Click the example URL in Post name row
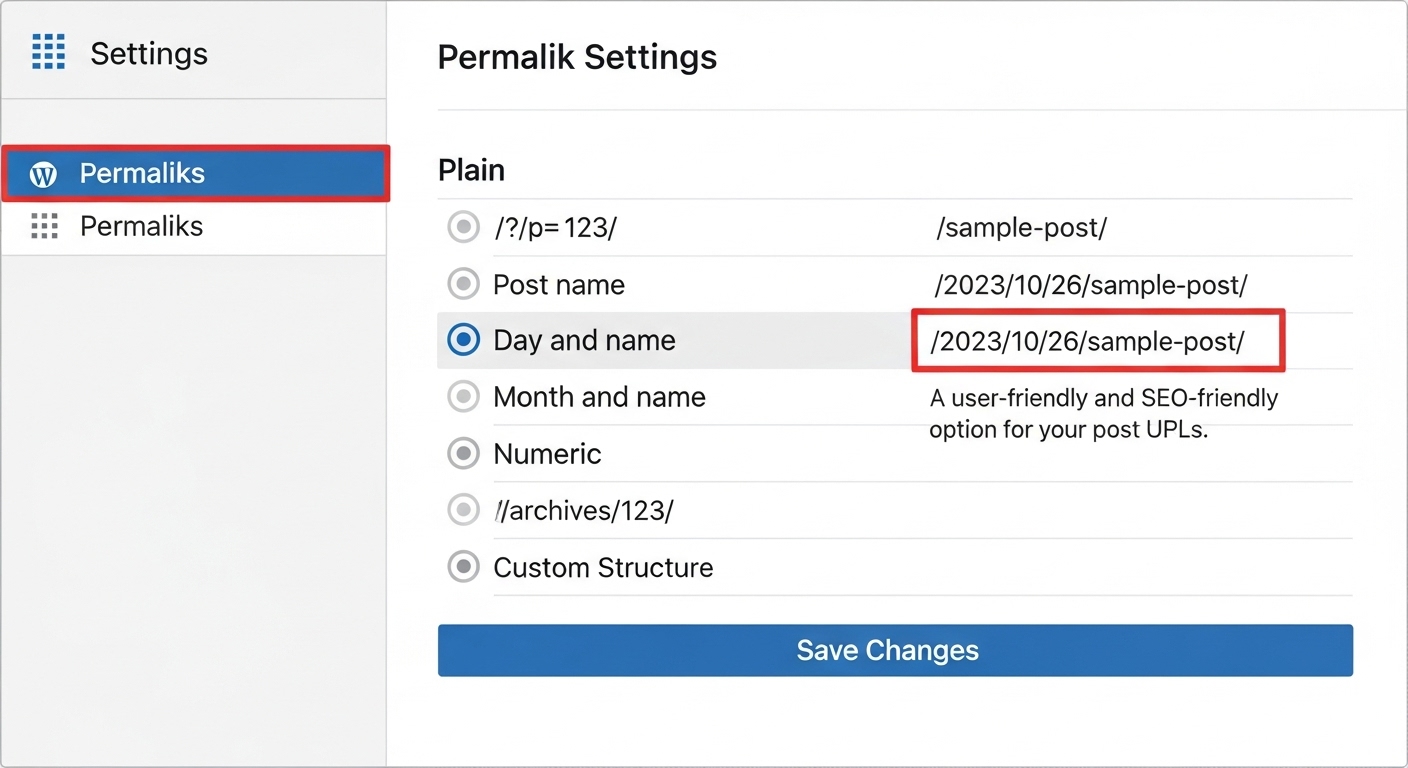Image resolution: width=1408 pixels, height=768 pixels. 1090,285
